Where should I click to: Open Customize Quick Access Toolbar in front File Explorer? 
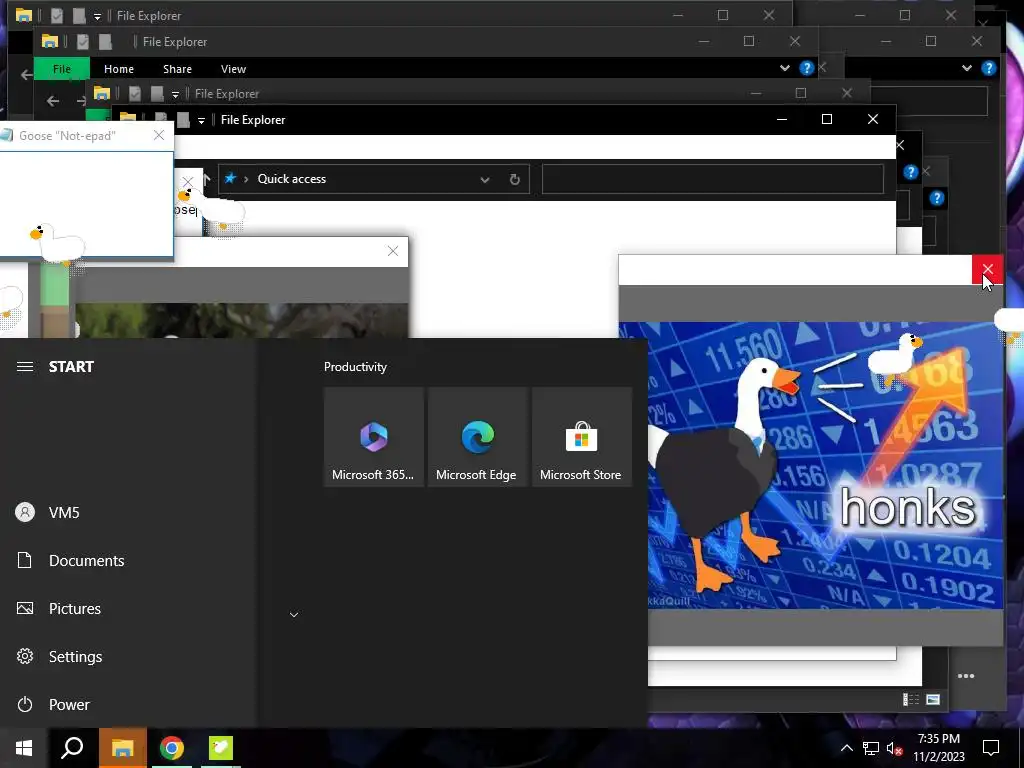tap(201, 120)
